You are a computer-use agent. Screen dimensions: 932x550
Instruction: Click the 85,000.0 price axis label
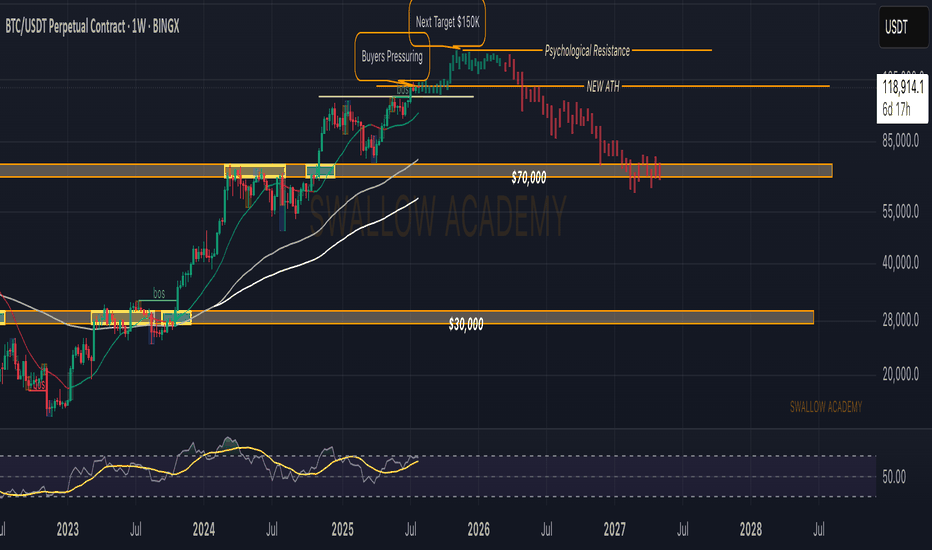tap(900, 141)
